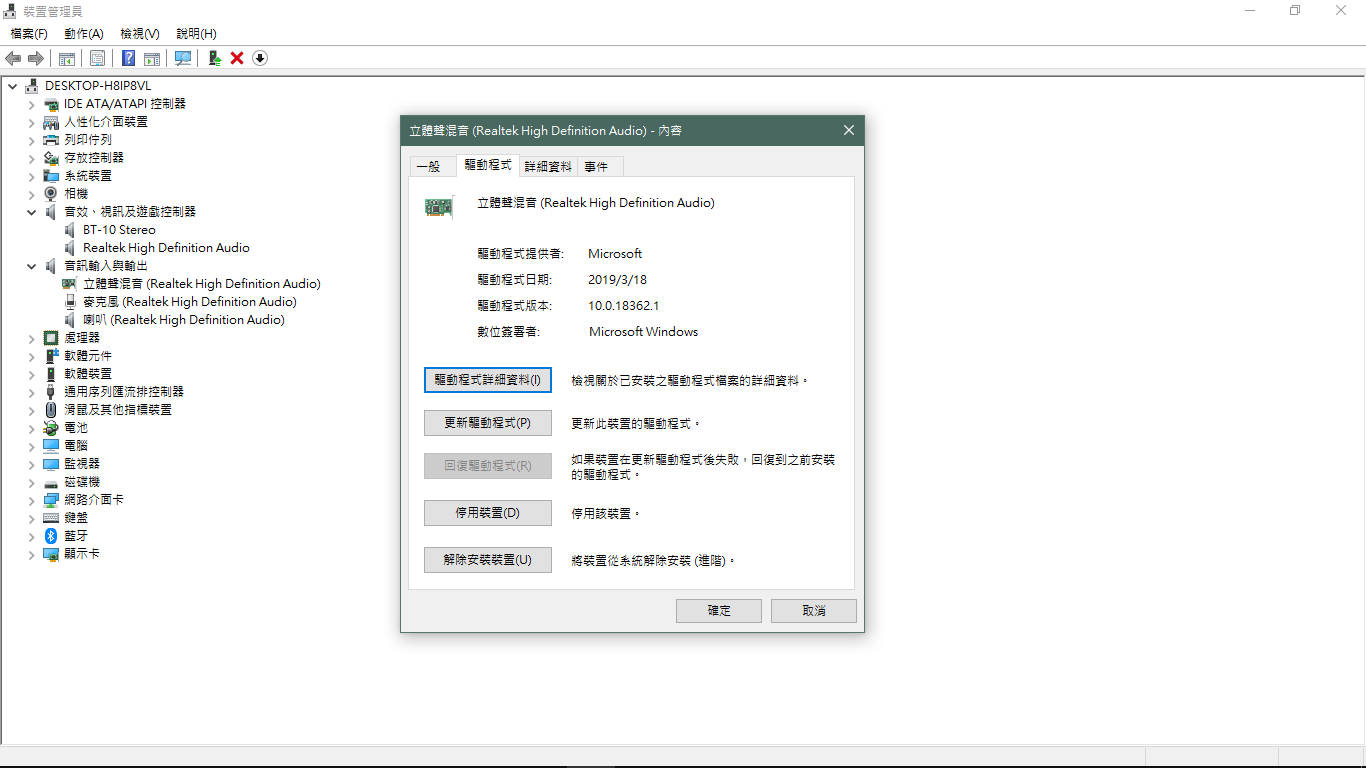1366x768 pixels.
Task: Click the 驅動程式詳細資料(I) button
Action: pyautogui.click(x=488, y=380)
